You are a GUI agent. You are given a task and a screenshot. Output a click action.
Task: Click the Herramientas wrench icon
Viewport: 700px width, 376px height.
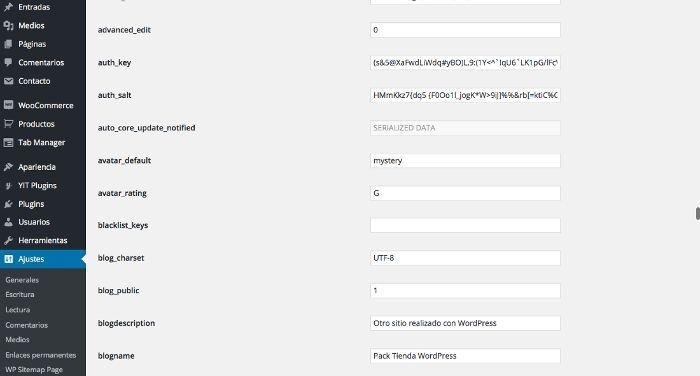coord(8,240)
